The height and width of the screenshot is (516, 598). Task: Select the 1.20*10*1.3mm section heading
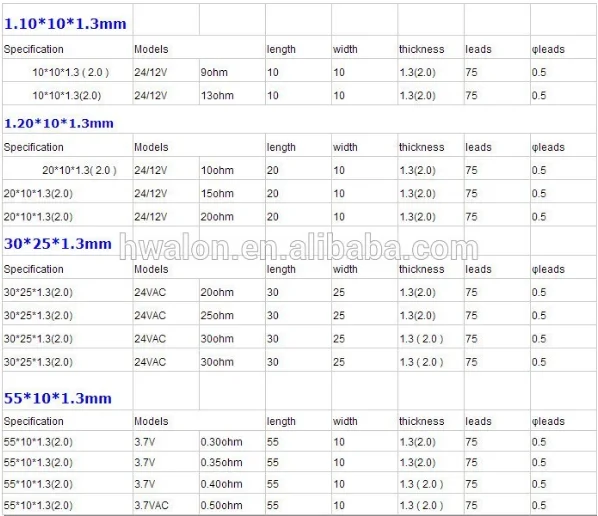59,124
